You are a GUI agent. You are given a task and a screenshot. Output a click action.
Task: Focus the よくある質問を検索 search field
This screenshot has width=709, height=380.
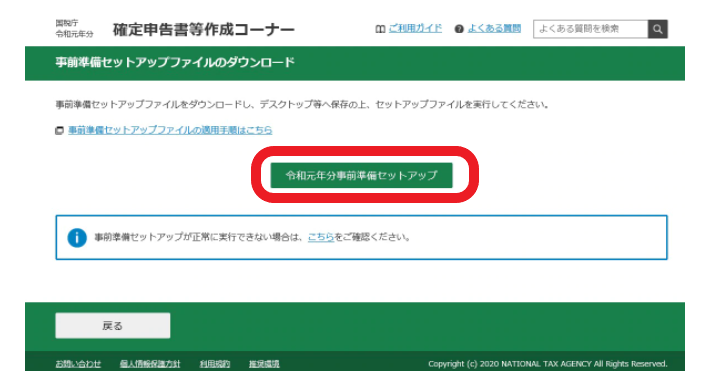click(x=591, y=29)
